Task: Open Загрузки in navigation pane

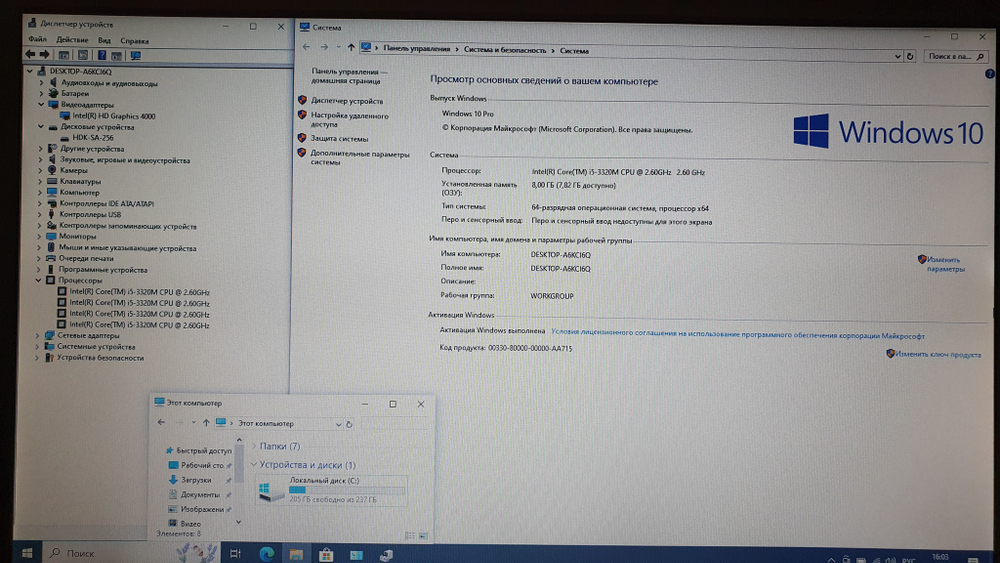Action: point(195,480)
